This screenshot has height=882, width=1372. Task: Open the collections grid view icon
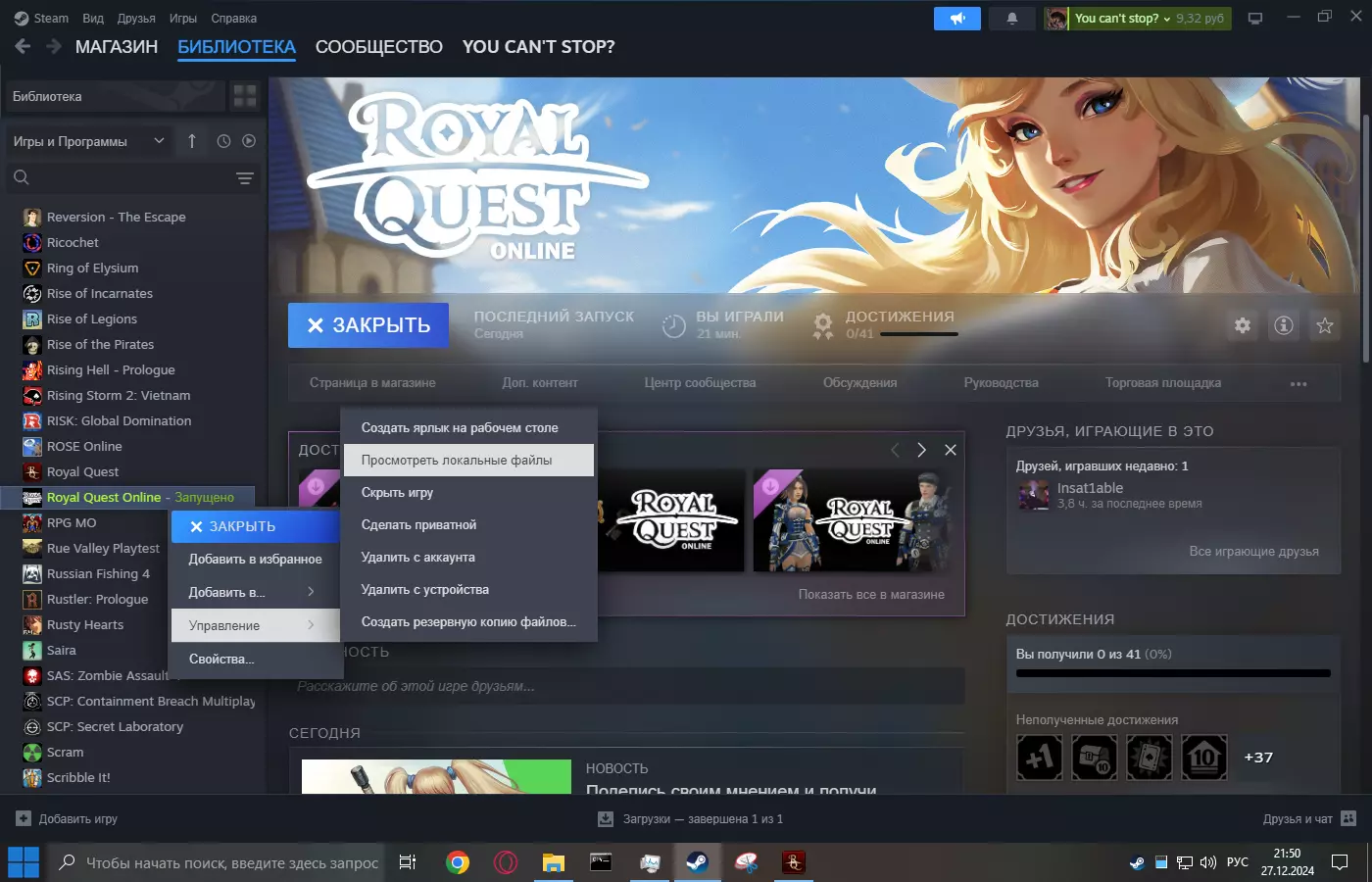click(x=245, y=96)
